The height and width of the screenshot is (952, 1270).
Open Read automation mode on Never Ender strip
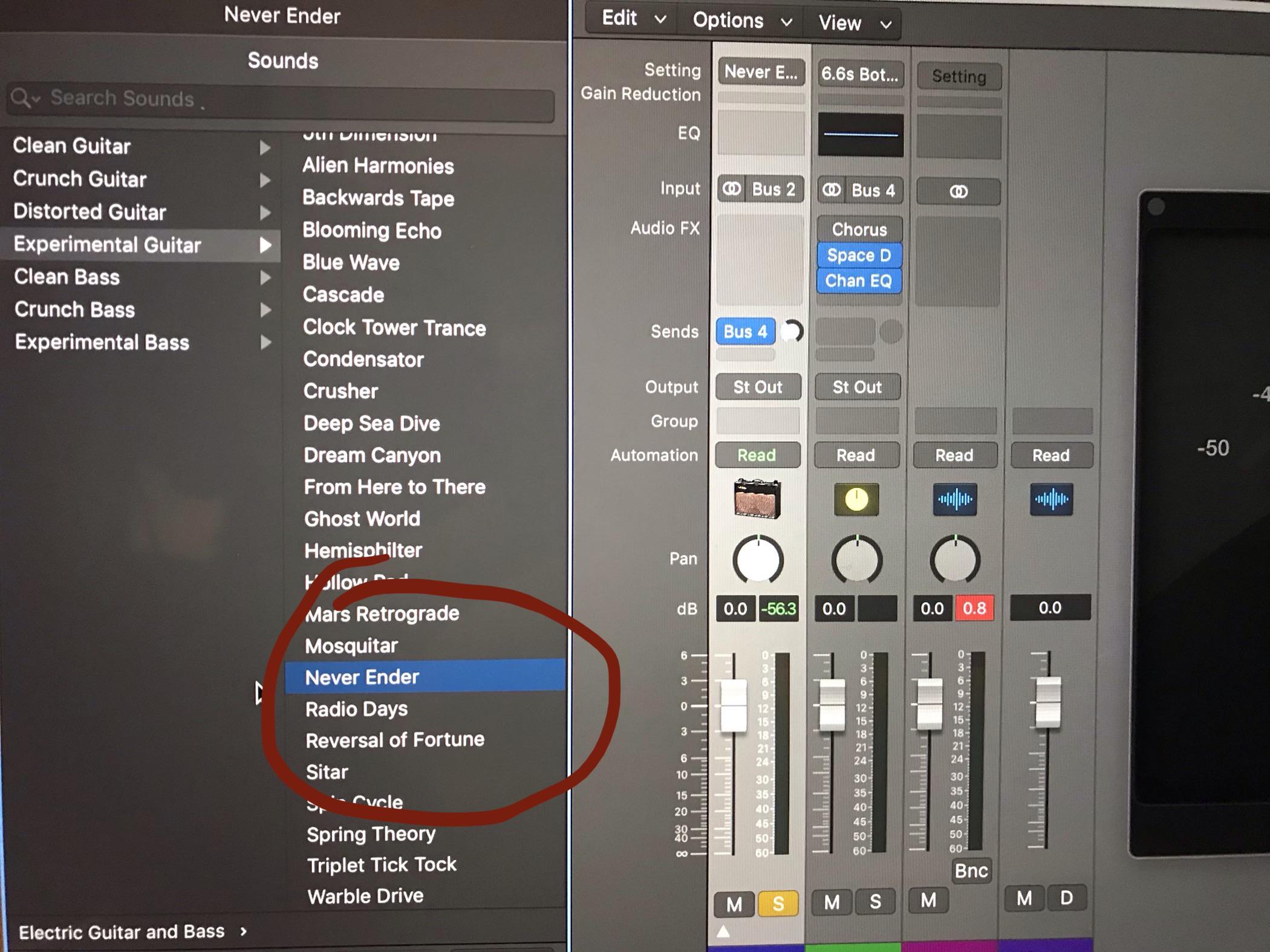pyautogui.click(x=757, y=455)
